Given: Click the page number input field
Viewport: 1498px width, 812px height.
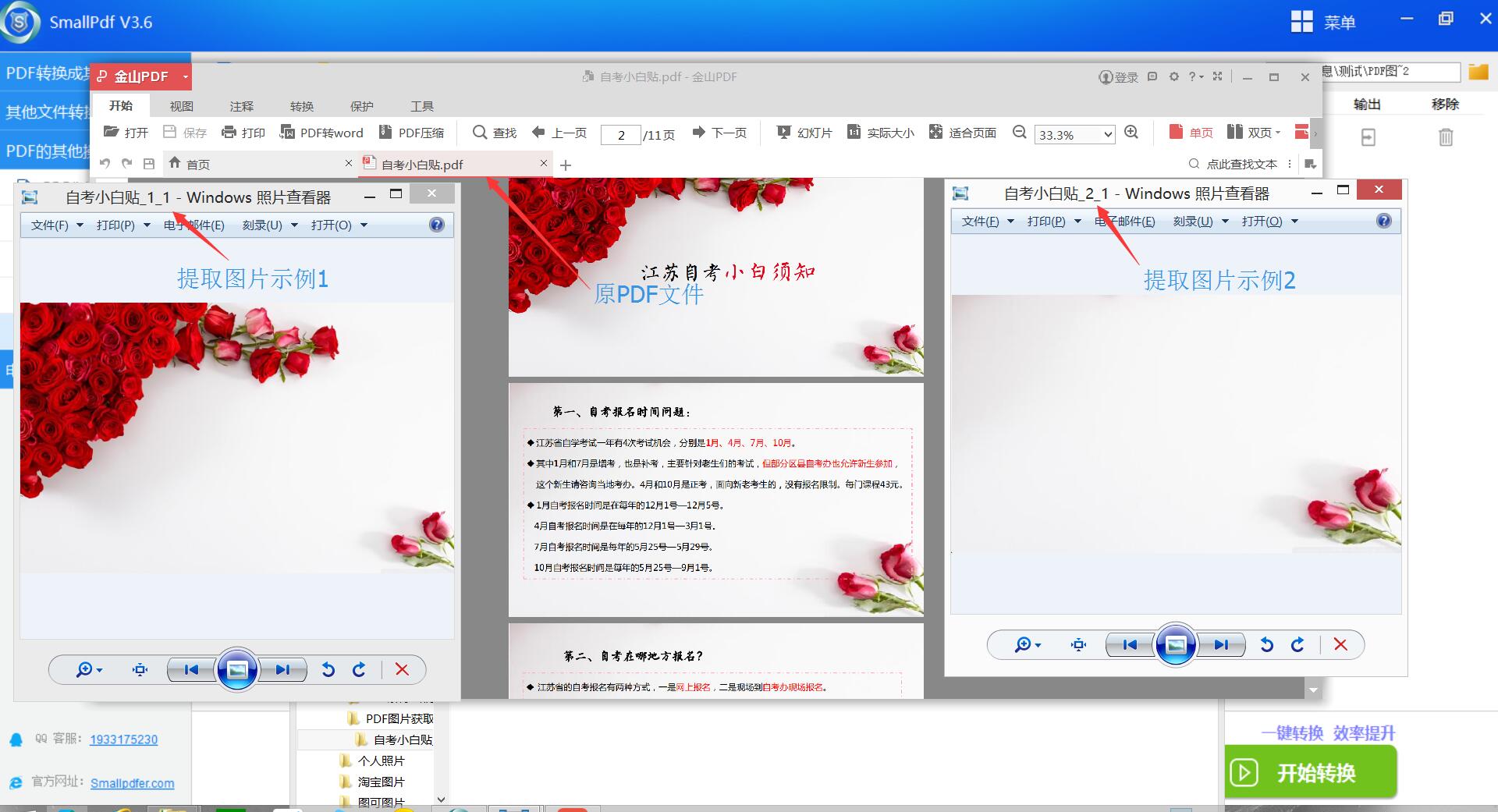Looking at the screenshot, I should pyautogui.click(x=620, y=135).
